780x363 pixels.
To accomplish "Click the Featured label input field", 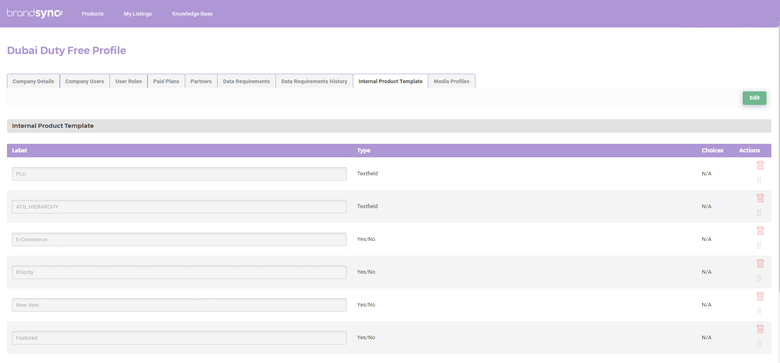I will click(179, 338).
